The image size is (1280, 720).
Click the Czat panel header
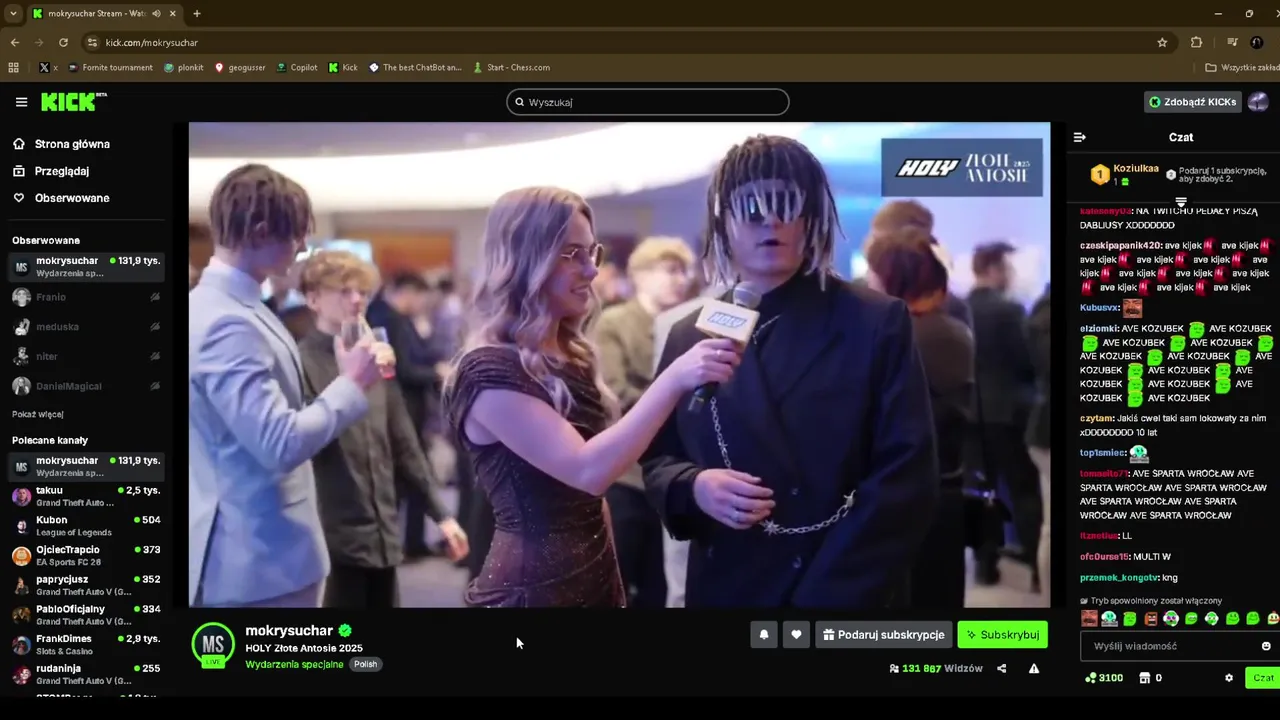[x=1180, y=137]
